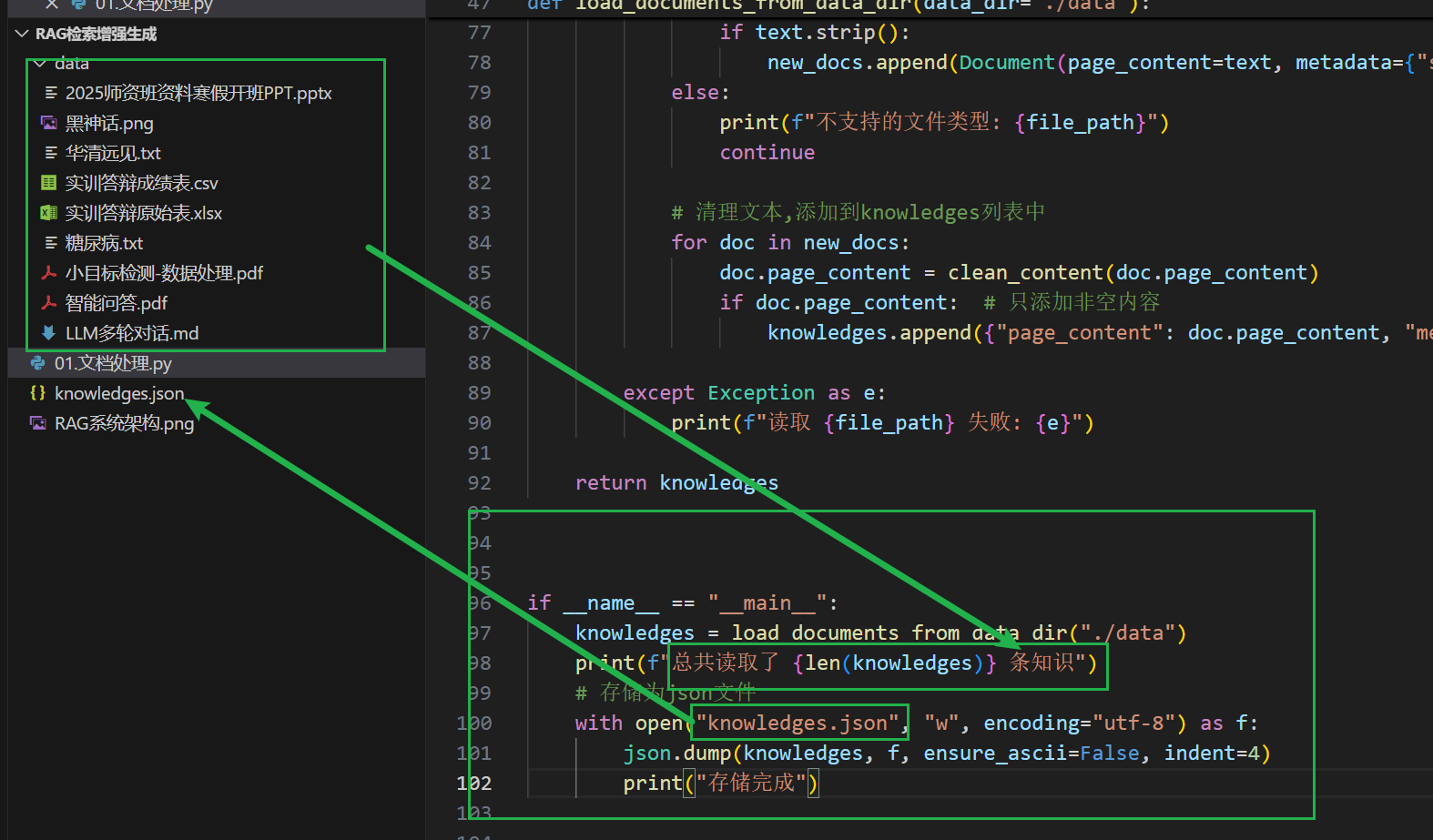Click the icon beside 2025师资班资料寒假开班PPT.pptx

pyautogui.click(x=50, y=93)
